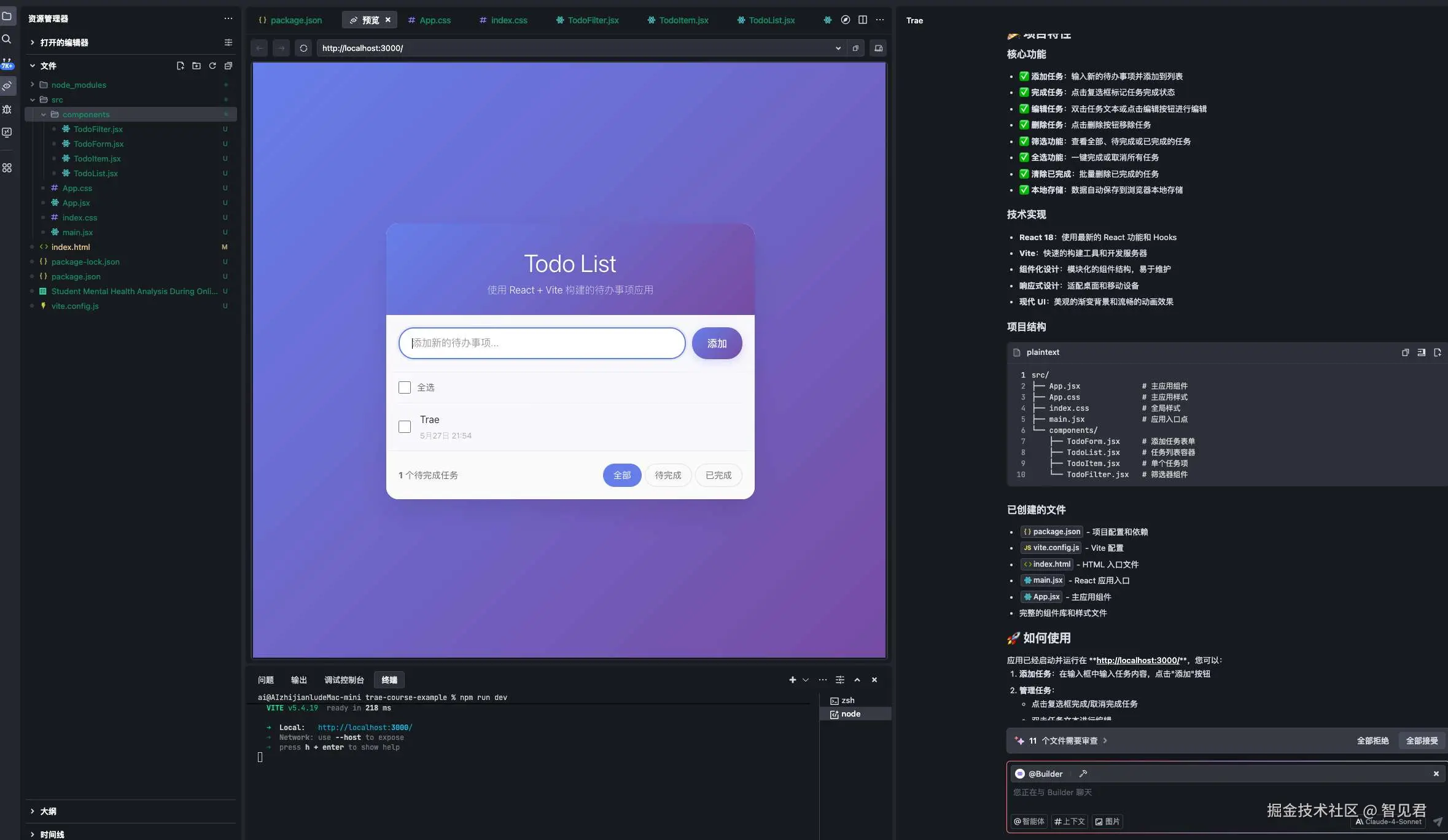The height and width of the screenshot is (840, 1448).
Task: Copy the plaintext code block
Action: click(x=1405, y=352)
